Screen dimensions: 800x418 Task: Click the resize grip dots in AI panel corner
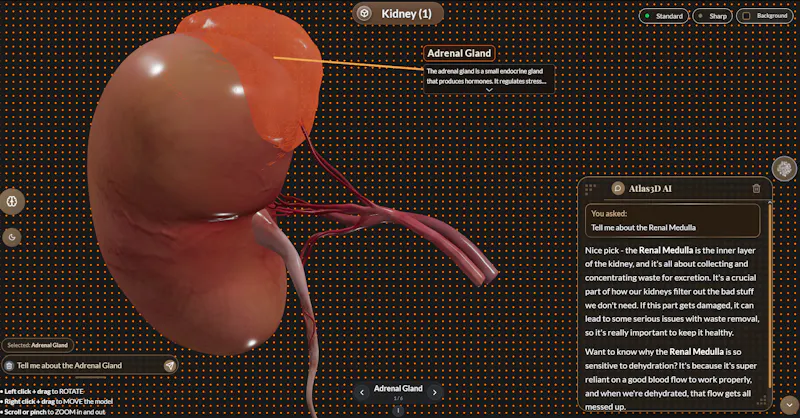click(x=761, y=401)
